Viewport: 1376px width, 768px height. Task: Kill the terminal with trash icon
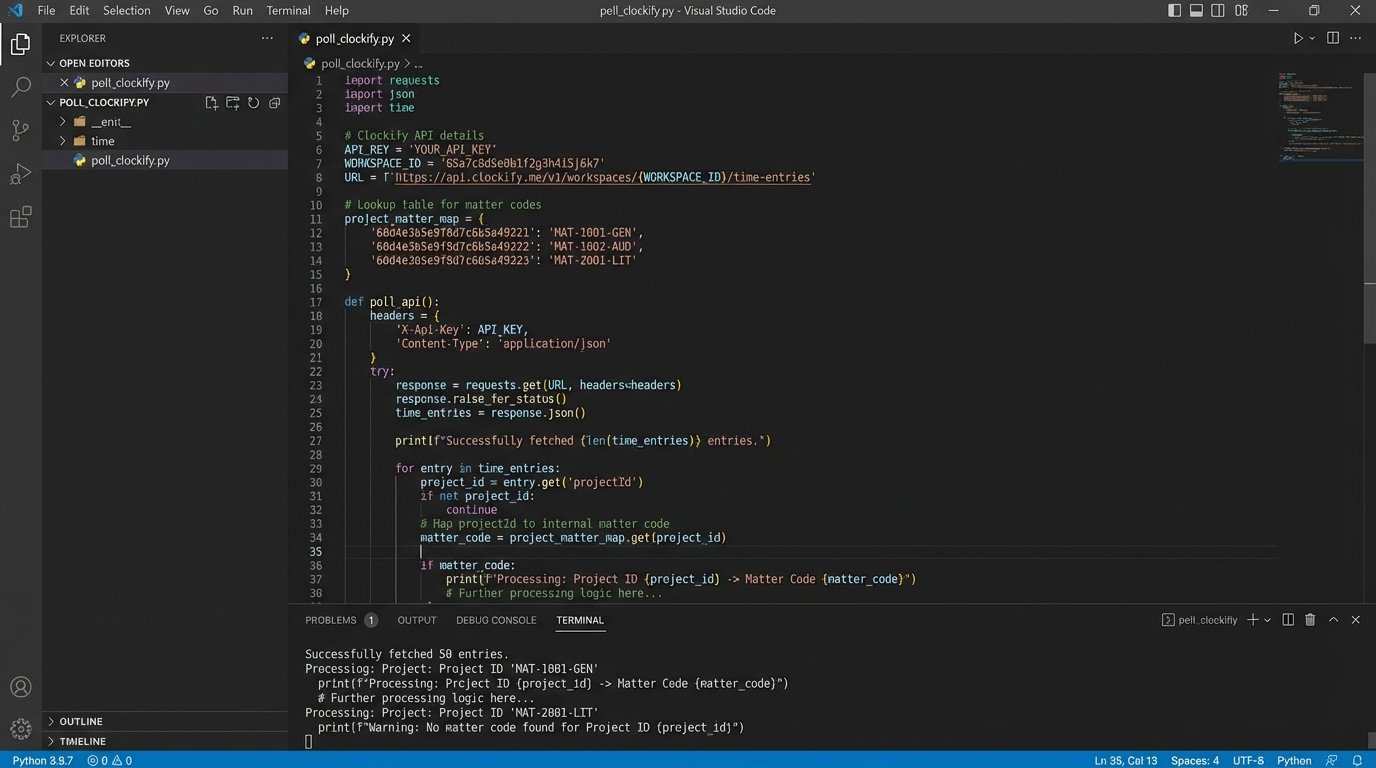coord(1310,620)
